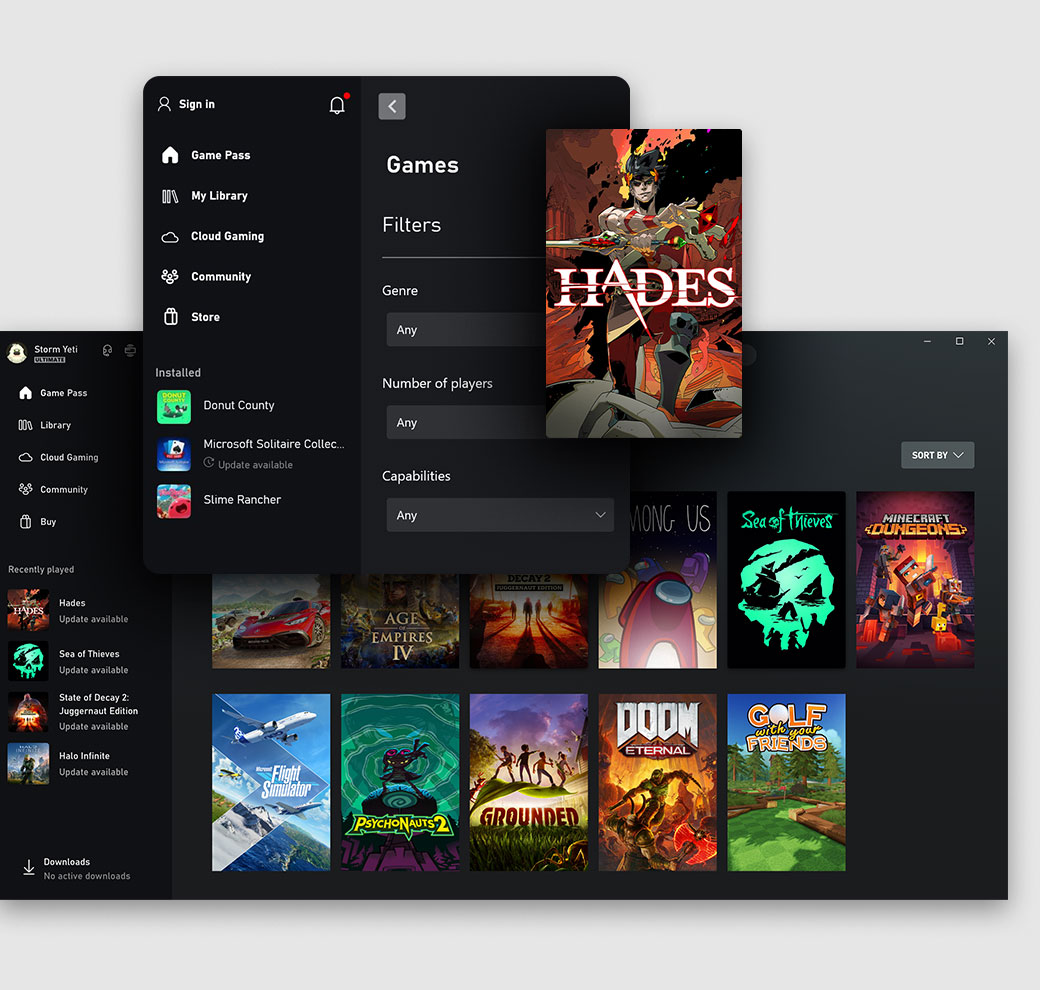Viewport: 1040px width, 990px height.
Task: Open the Number of players dropdown
Action: (466, 422)
